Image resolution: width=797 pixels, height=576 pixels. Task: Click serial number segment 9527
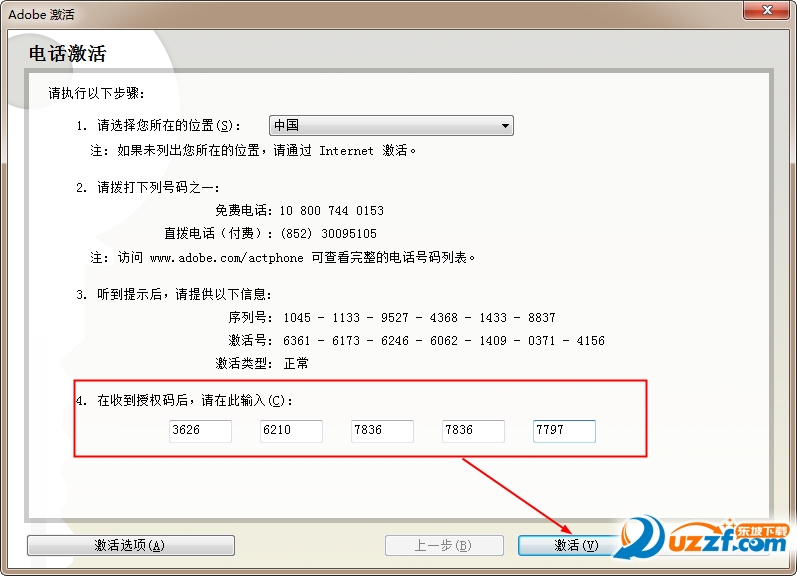point(395,318)
